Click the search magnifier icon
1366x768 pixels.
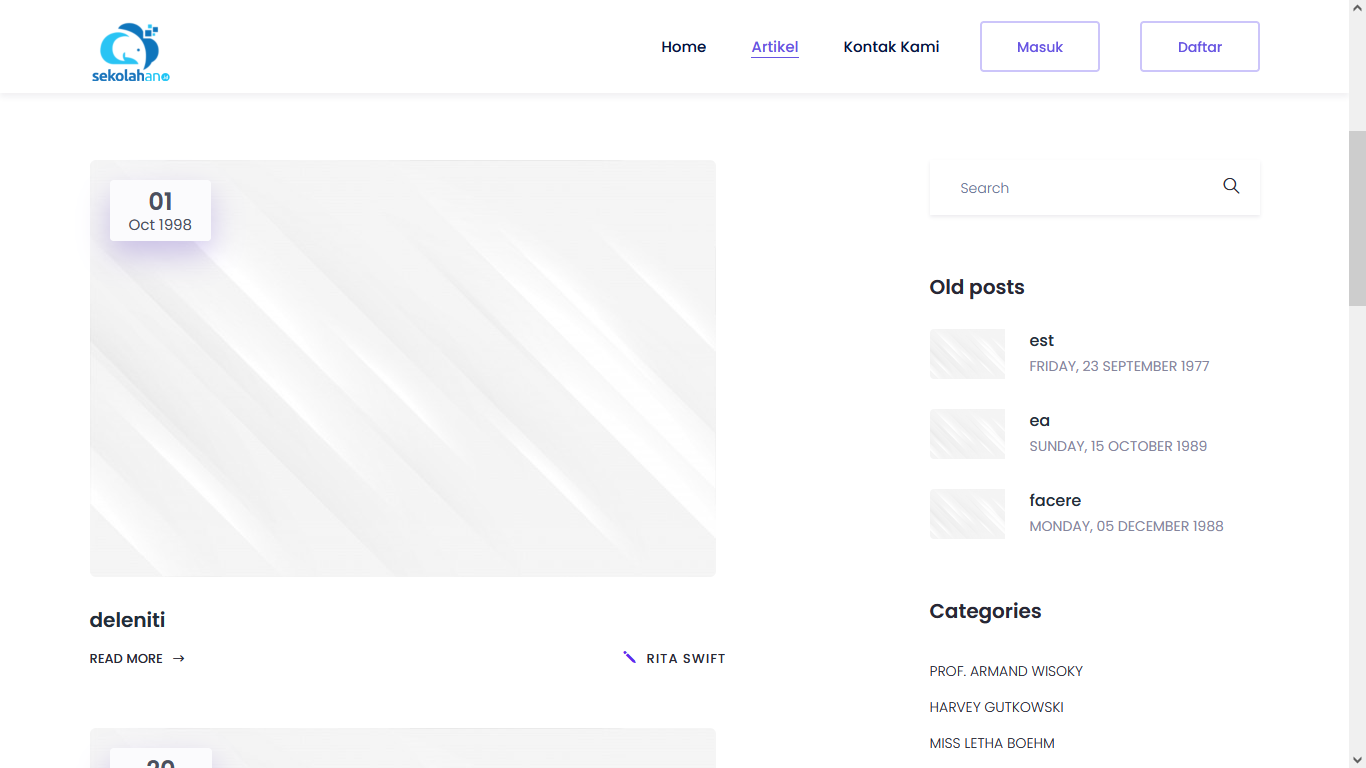point(1231,186)
